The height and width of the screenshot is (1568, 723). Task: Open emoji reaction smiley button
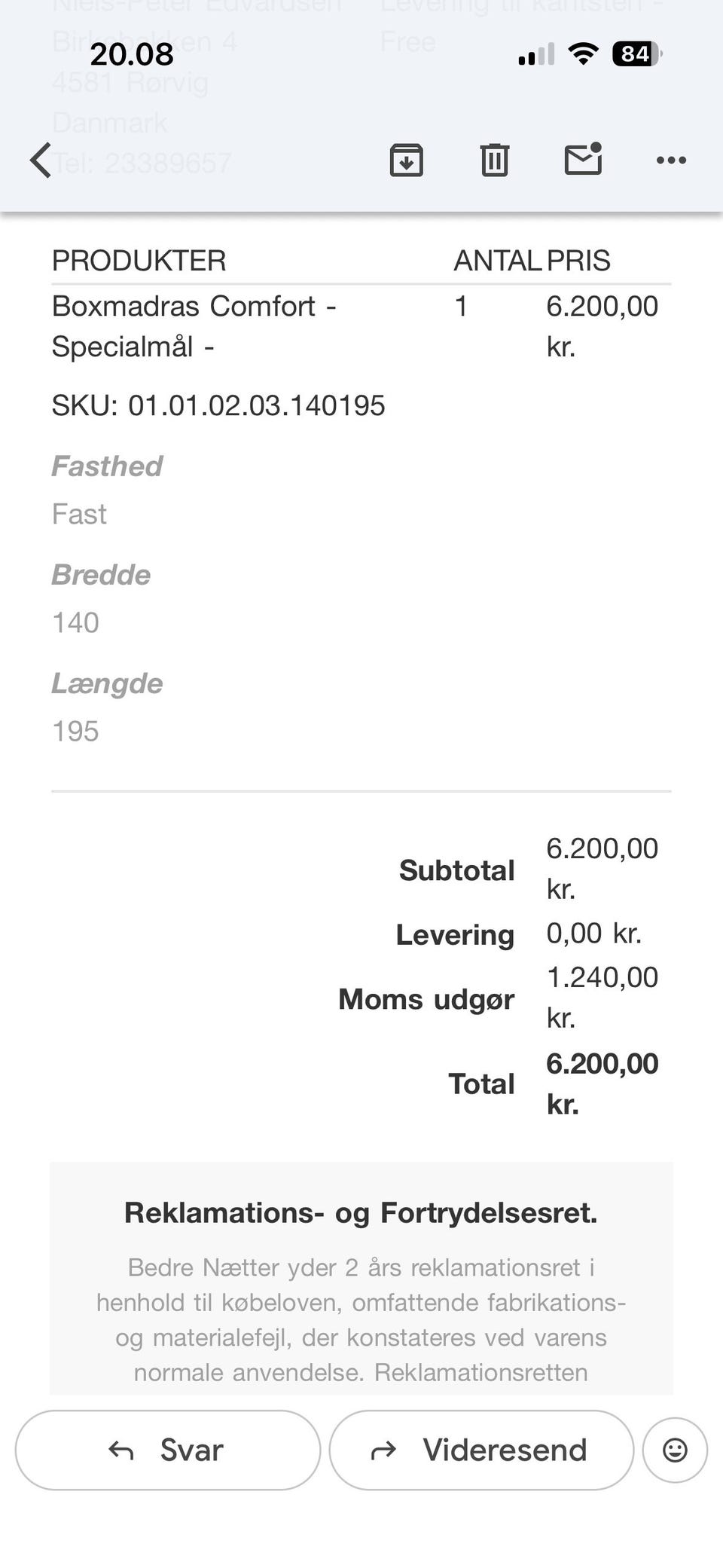click(x=675, y=1450)
